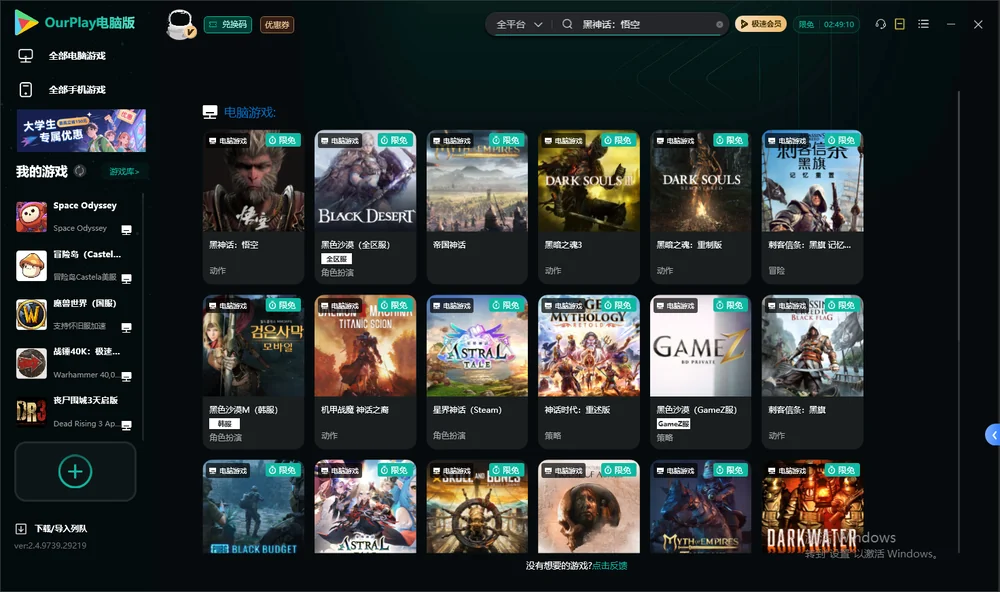Click the refresh icon beside 我的游戏
Image resolution: width=1000 pixels, height=592 pixels.
80,171
